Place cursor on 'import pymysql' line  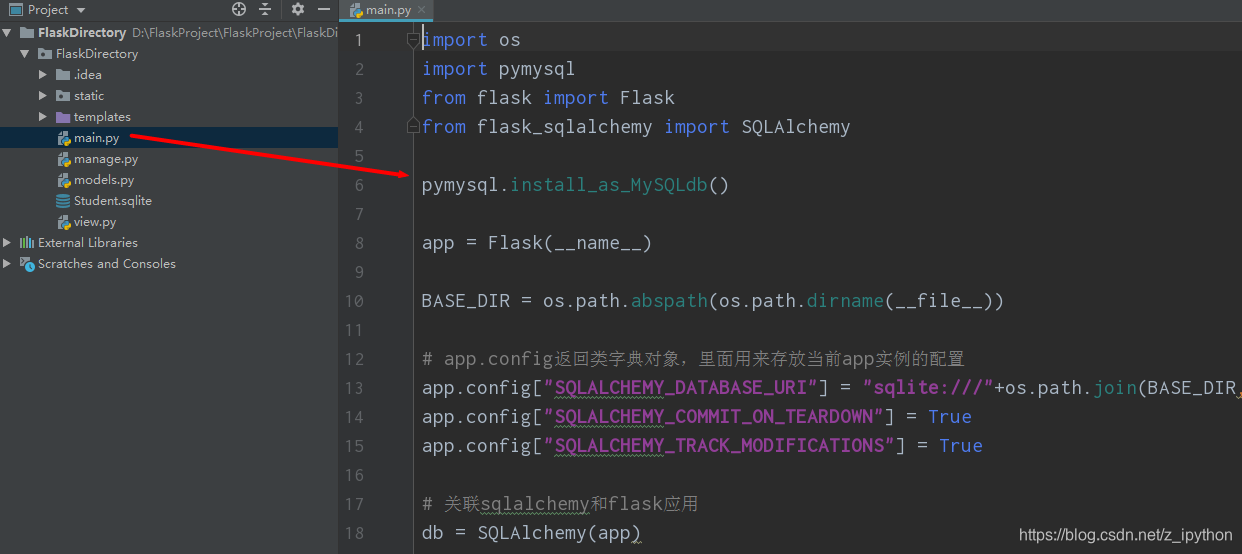(498, 69)
